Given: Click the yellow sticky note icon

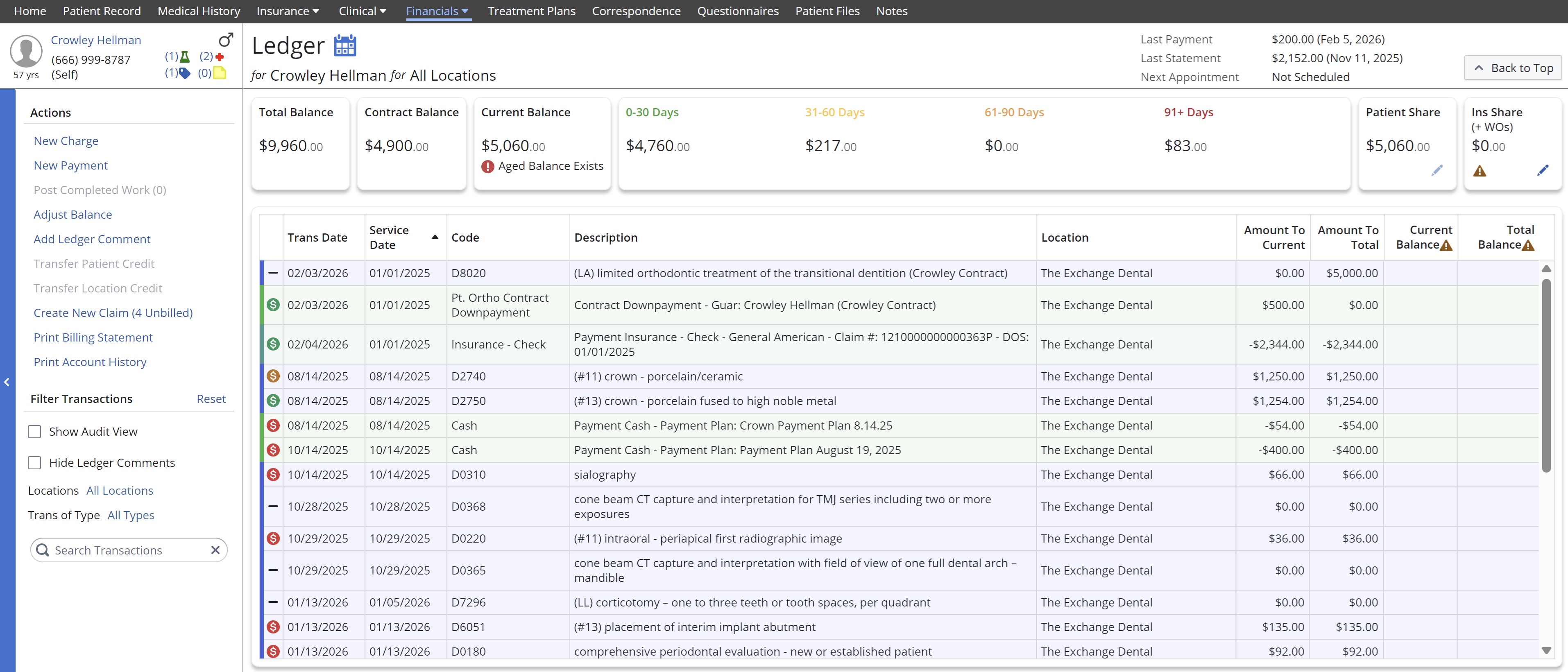Looking at the screenshot, I should click(220, 73).
